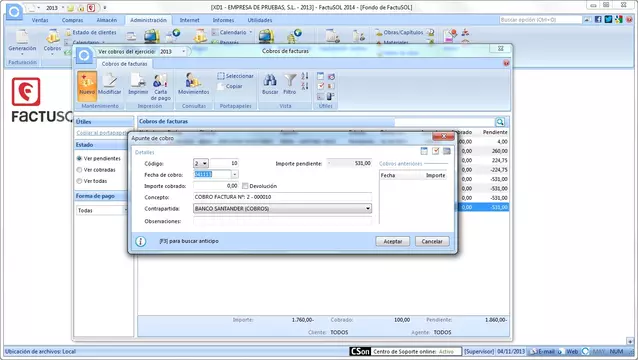
Task: Click the Buscar opción search box
Action: pyautogui.click(x=540, y=20)
